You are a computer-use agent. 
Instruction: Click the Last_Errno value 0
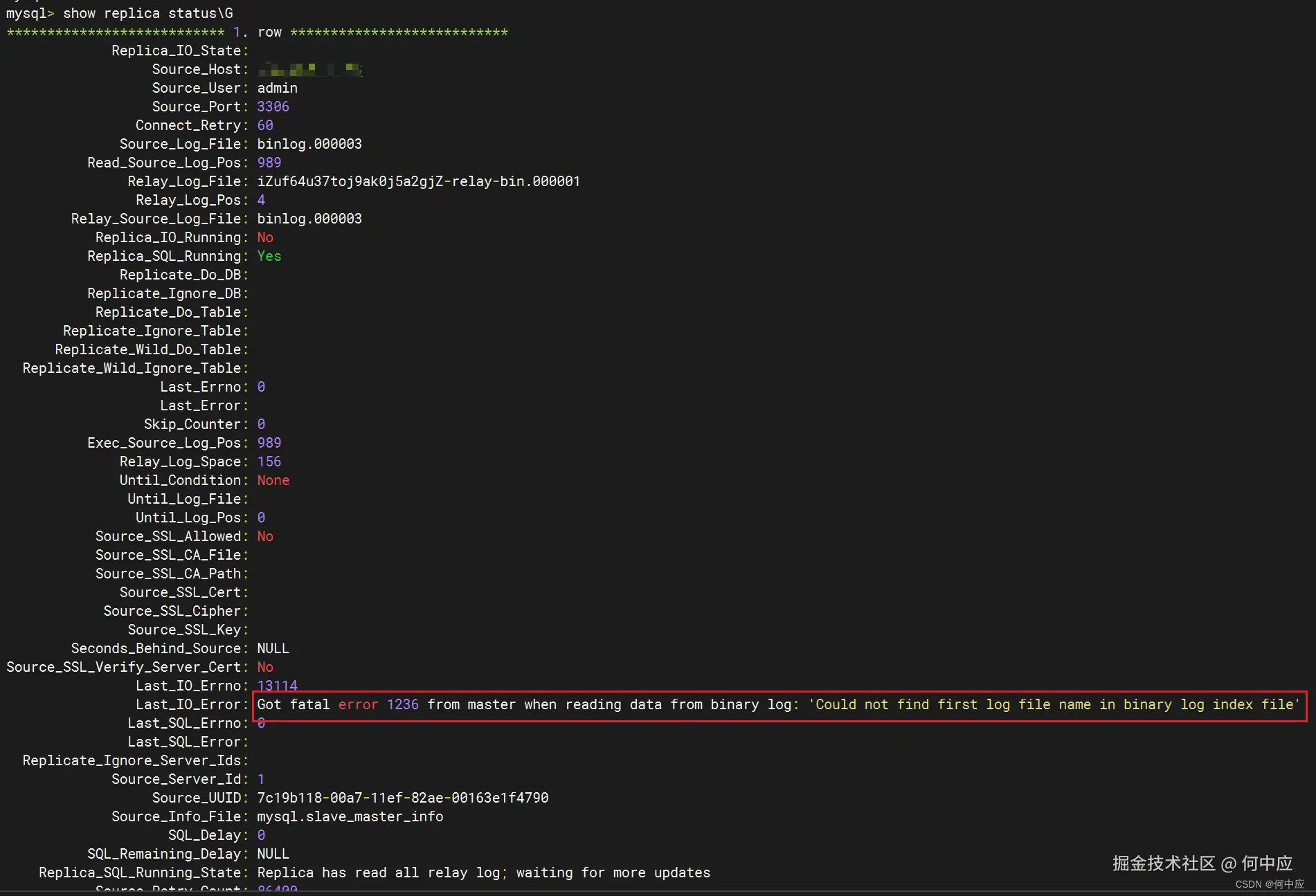[261, 387]
